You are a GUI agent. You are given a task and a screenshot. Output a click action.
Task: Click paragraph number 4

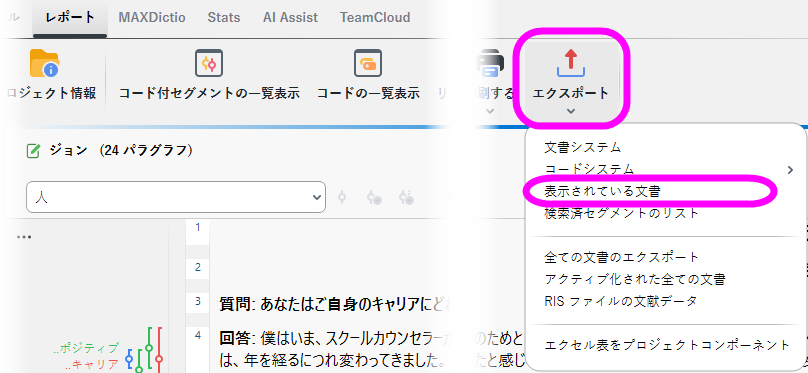click(x=198, y=335)
